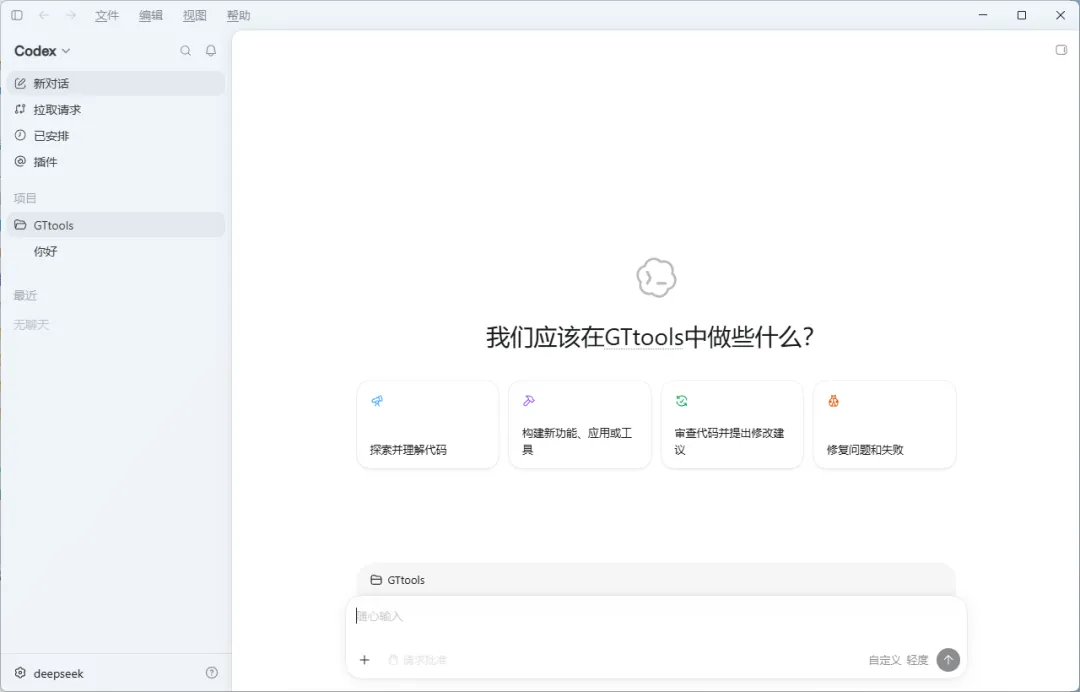Open the 已安排 section

(x=116, y=136)
